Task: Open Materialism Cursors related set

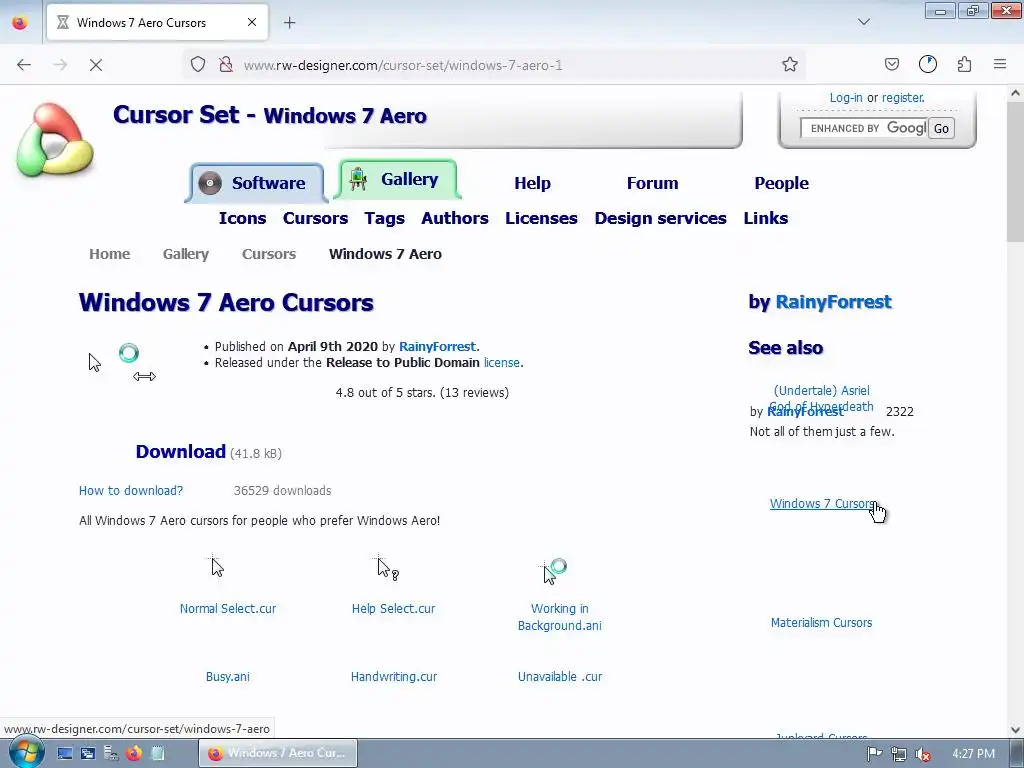Action: coord(822,622)
